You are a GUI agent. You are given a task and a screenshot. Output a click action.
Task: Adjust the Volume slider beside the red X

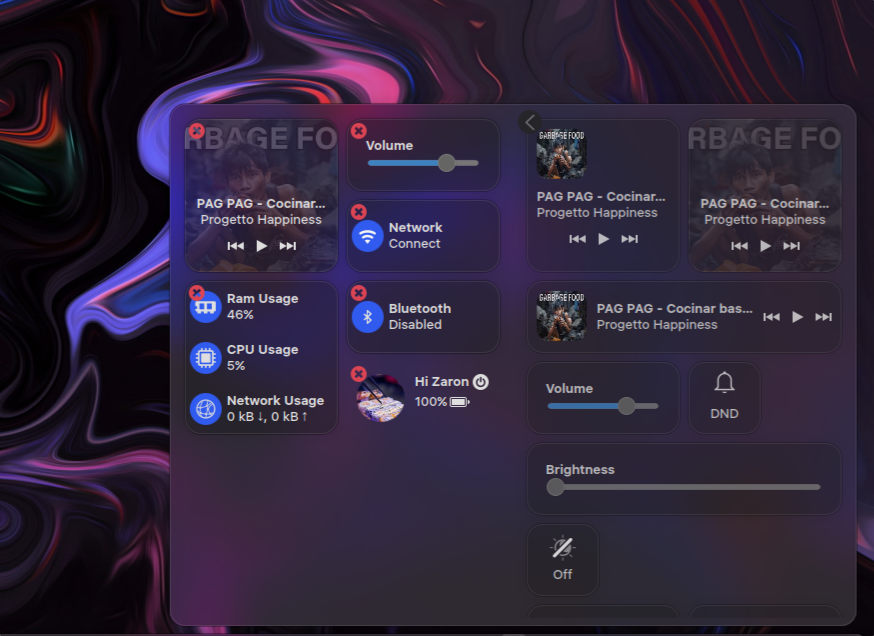[x=423, y=163]
